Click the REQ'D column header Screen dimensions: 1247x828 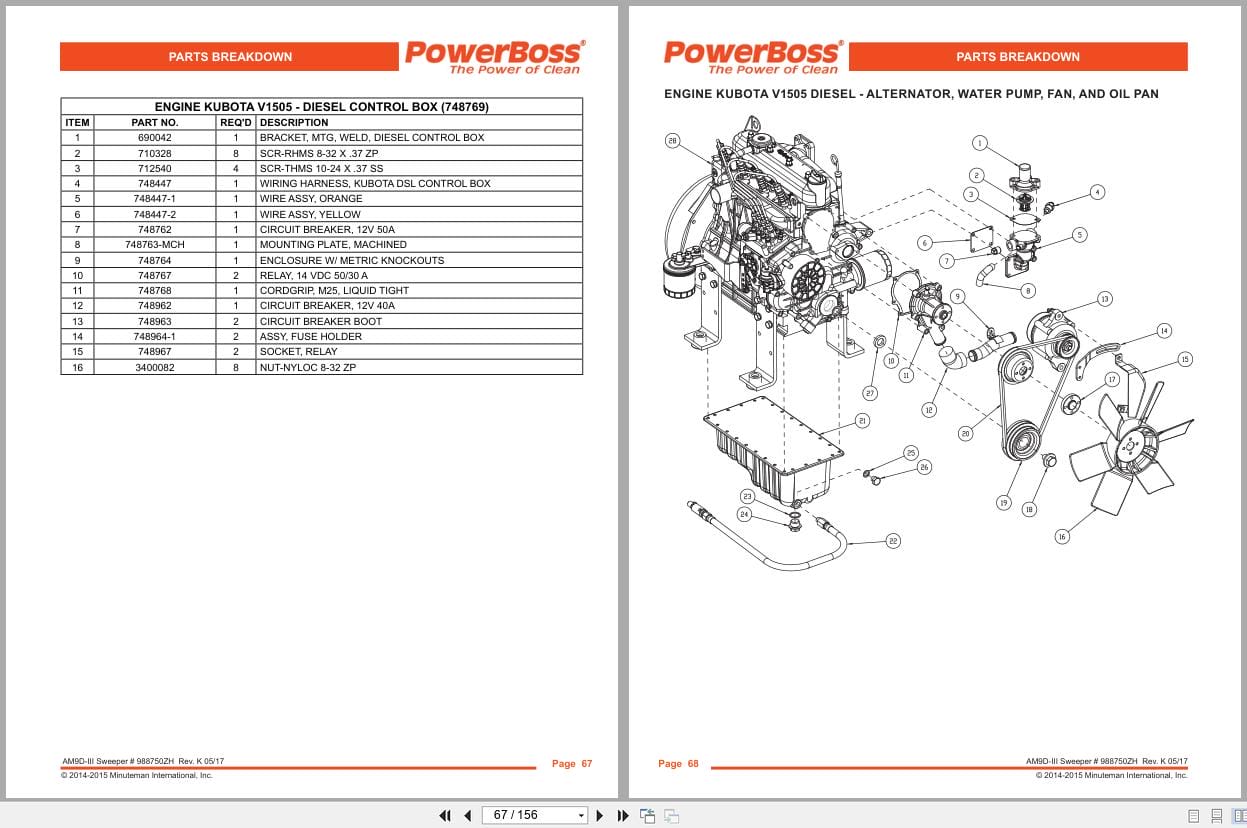(236, 122)
